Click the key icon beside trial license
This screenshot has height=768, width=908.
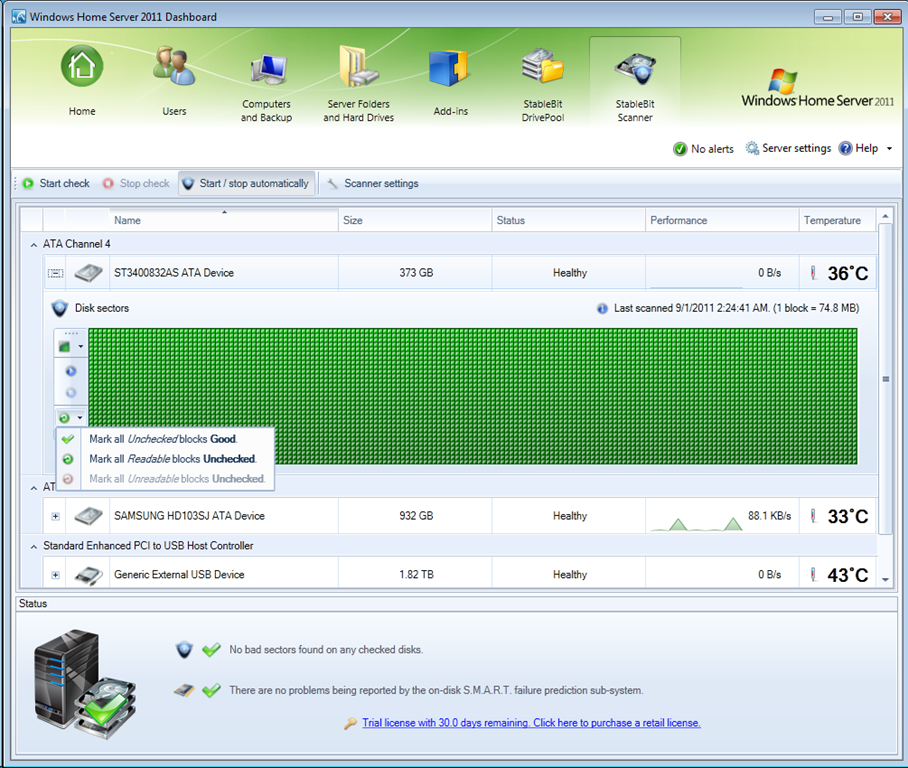(x=350, y=723)
